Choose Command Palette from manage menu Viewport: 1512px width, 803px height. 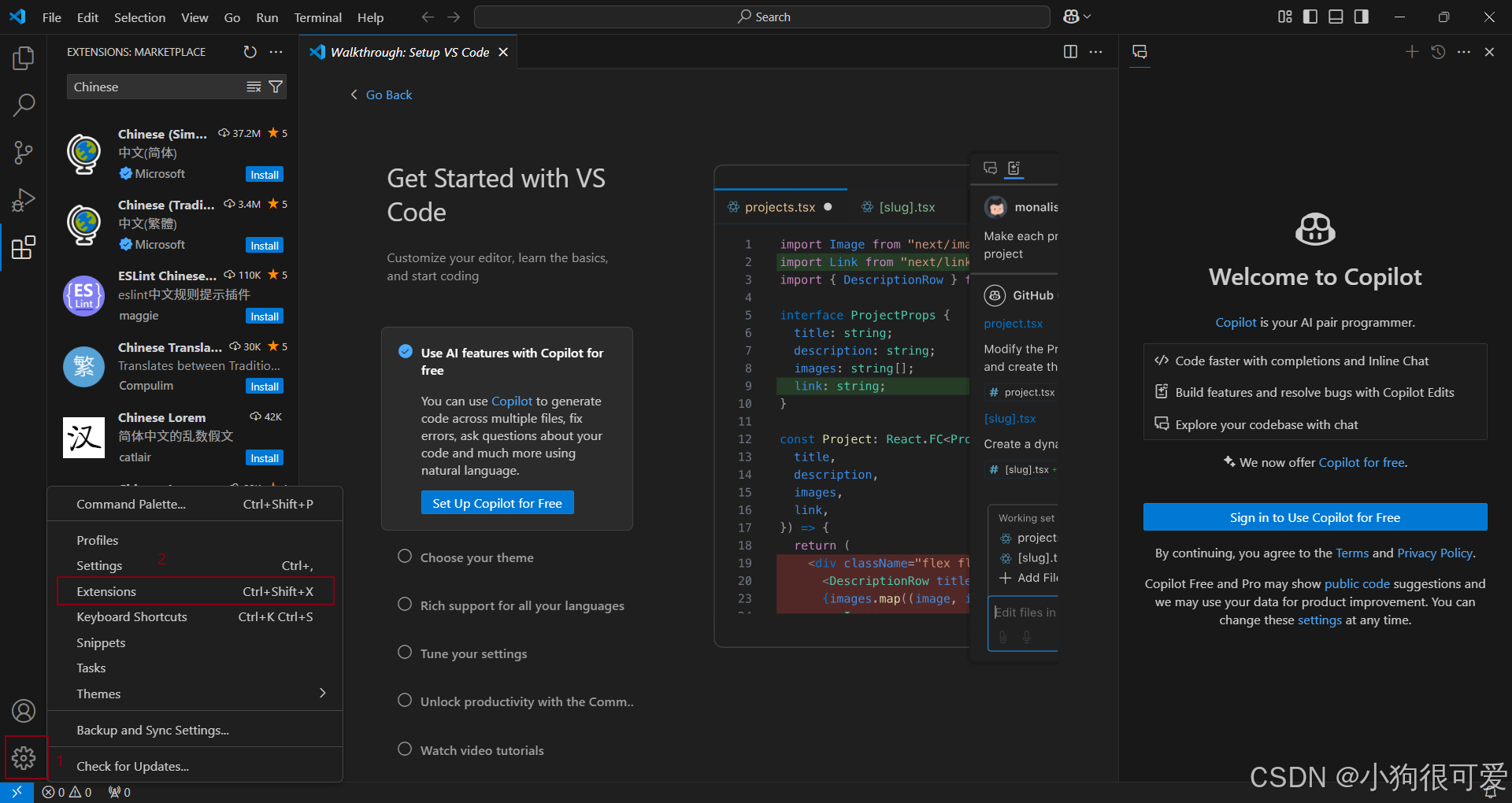coord(195,504)
